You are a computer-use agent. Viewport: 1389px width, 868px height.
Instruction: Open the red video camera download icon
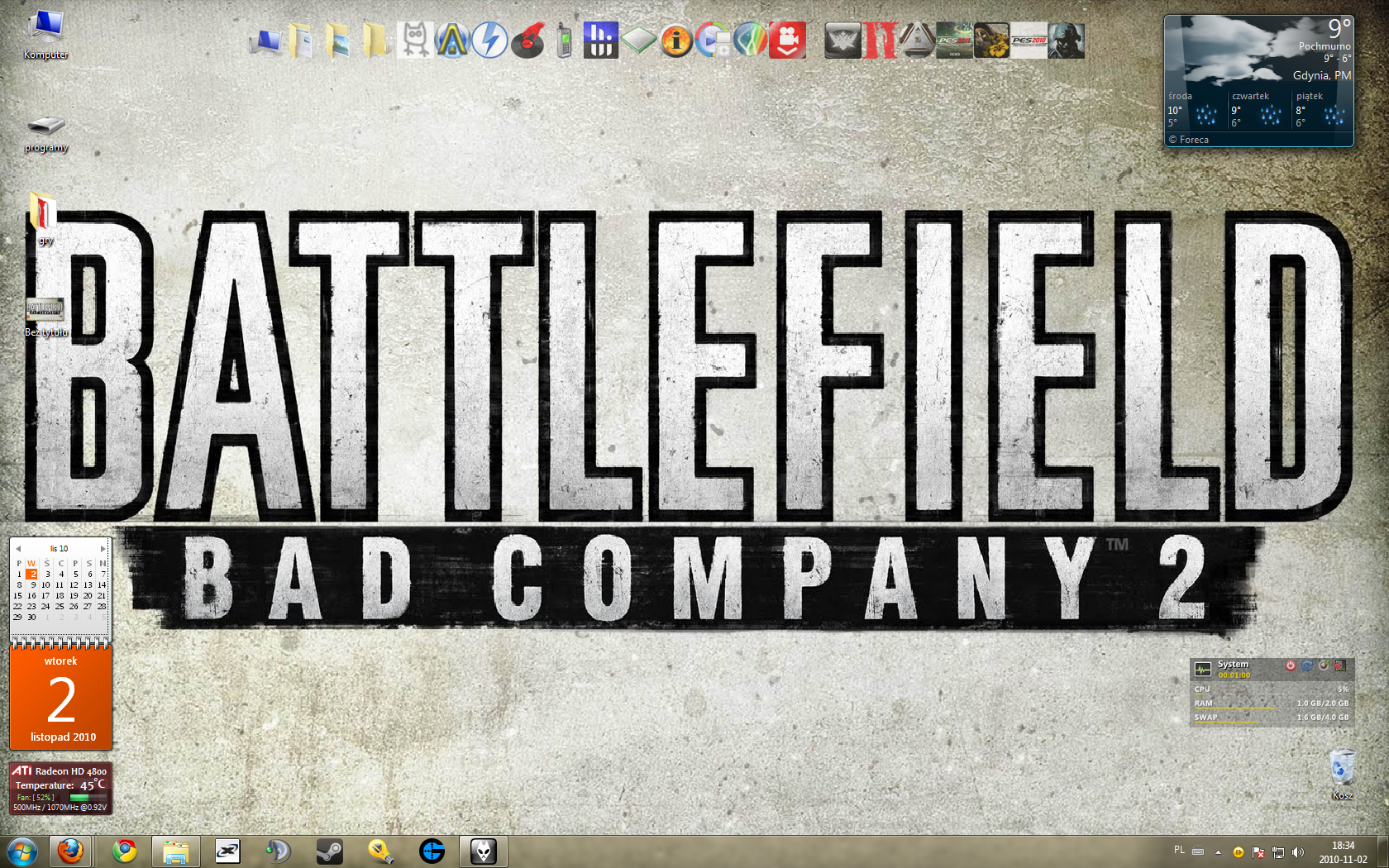click(788, 40)
